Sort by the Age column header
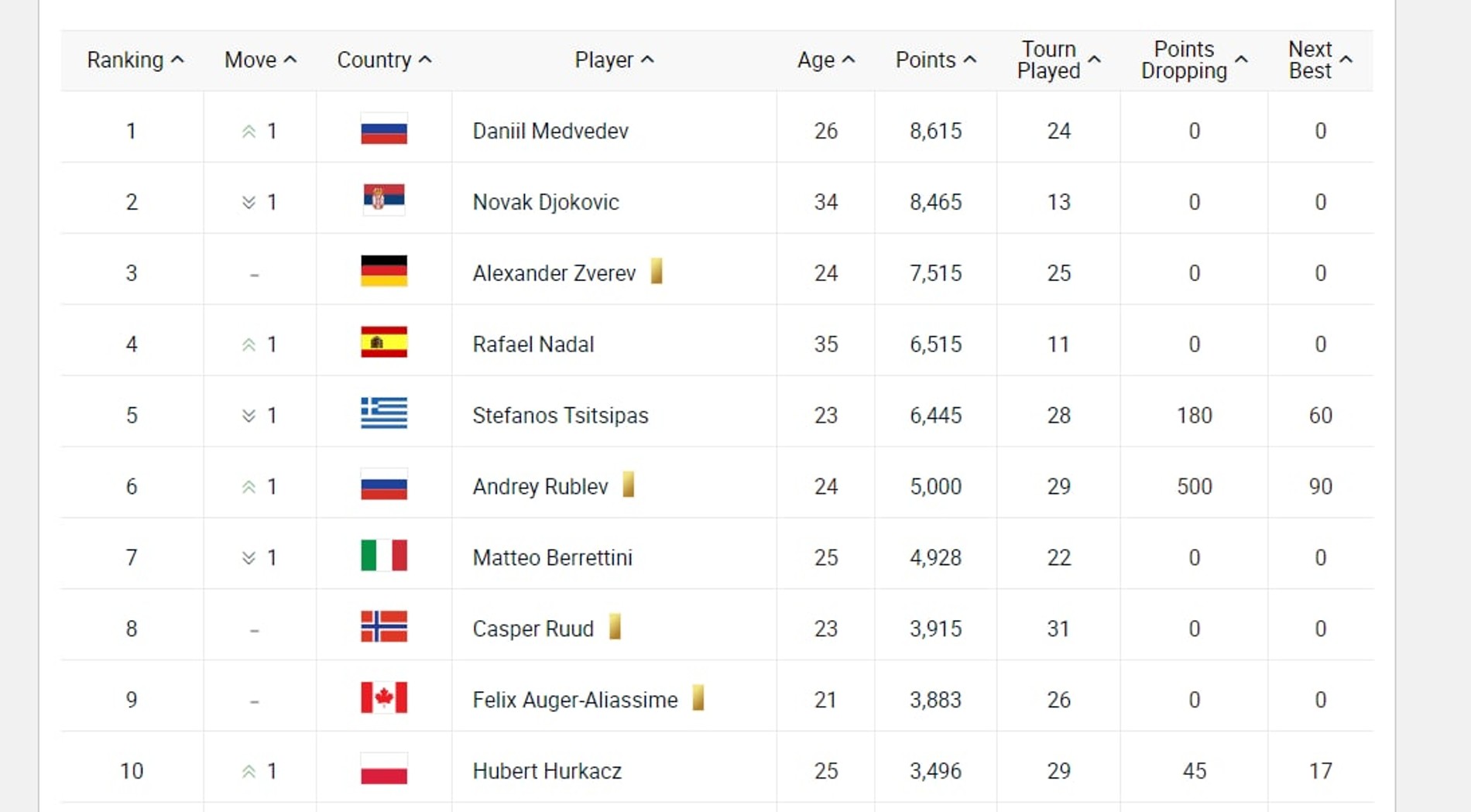Viewport: 1471px width, 812px height. pos(825,60)
